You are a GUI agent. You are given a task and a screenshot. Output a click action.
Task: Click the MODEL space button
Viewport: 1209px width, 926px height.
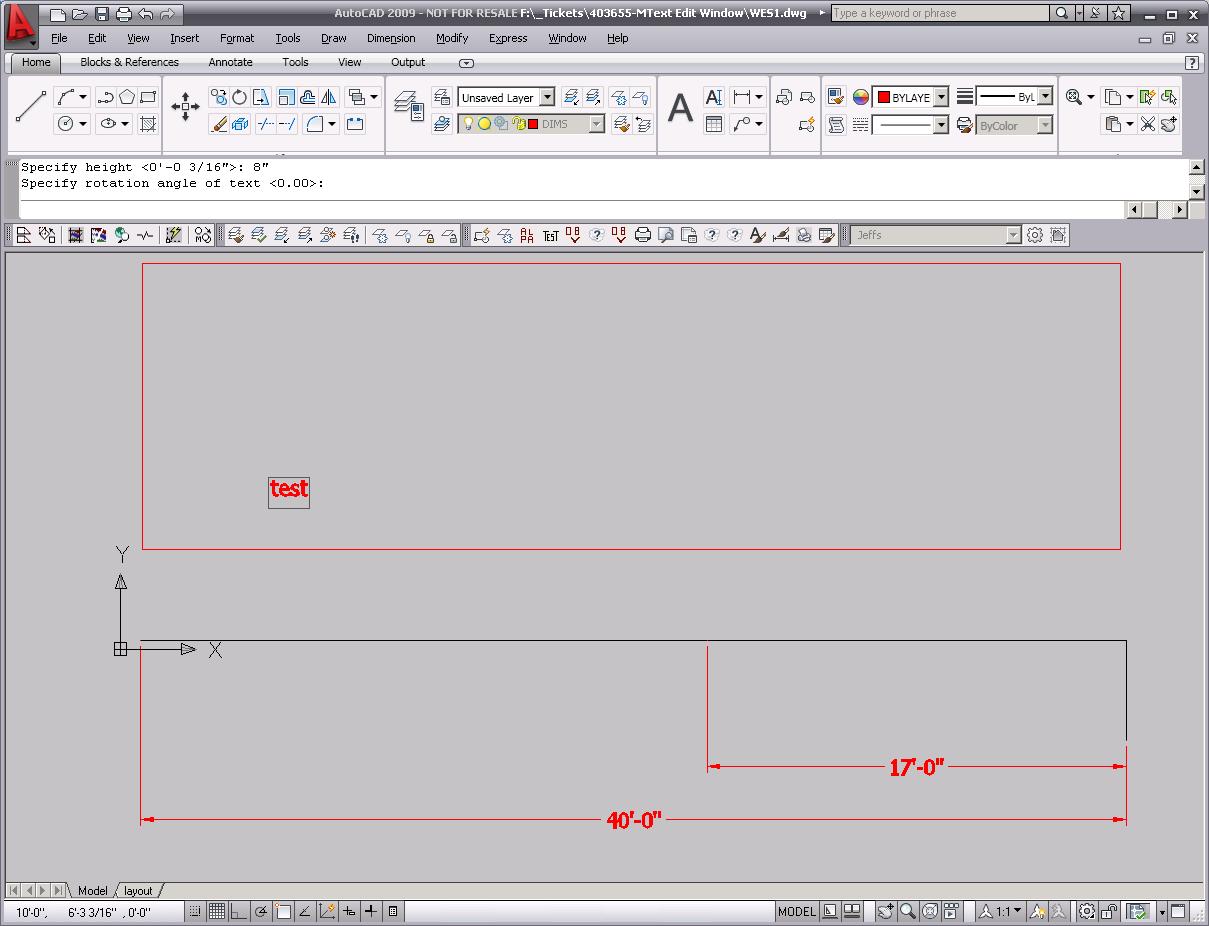(x=797, y=911)
